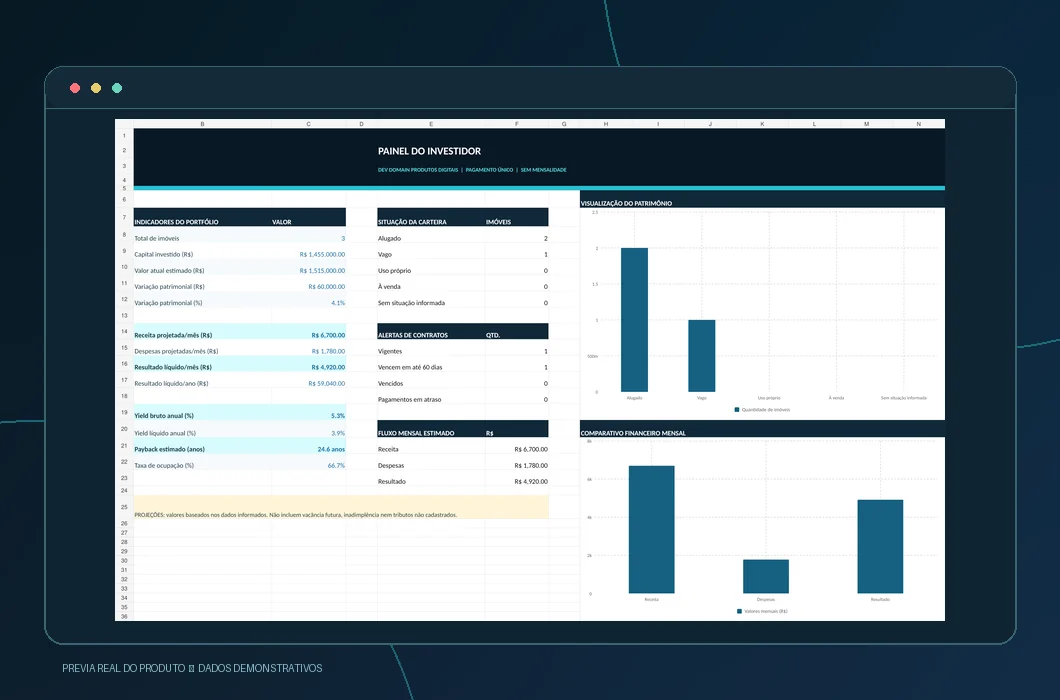Select the Vigentes row label

(x=389, y=351)
